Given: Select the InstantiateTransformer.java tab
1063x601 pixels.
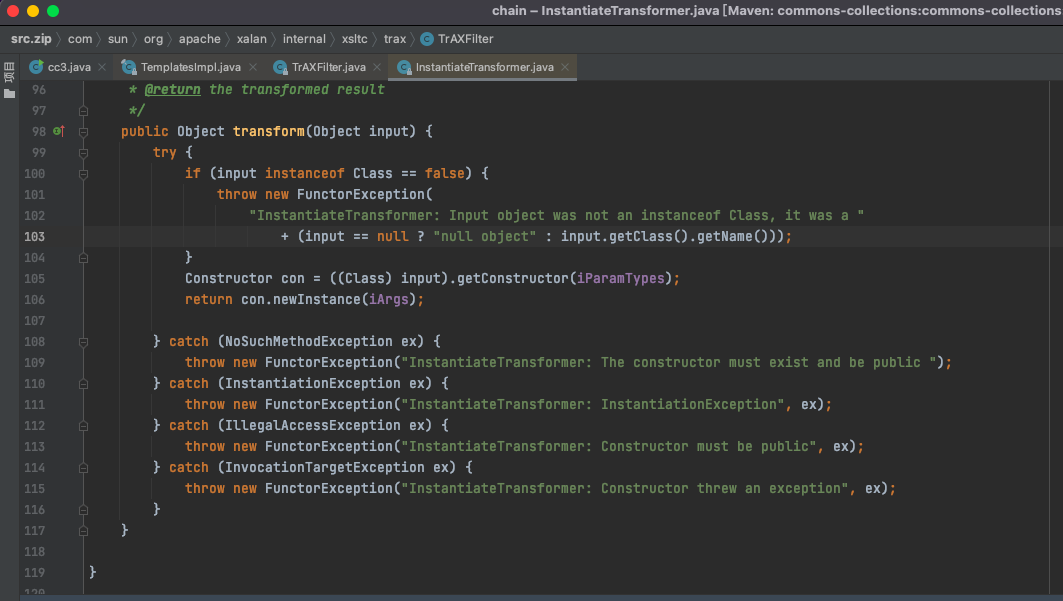Looking at the screenshot, I should point(484,67).
